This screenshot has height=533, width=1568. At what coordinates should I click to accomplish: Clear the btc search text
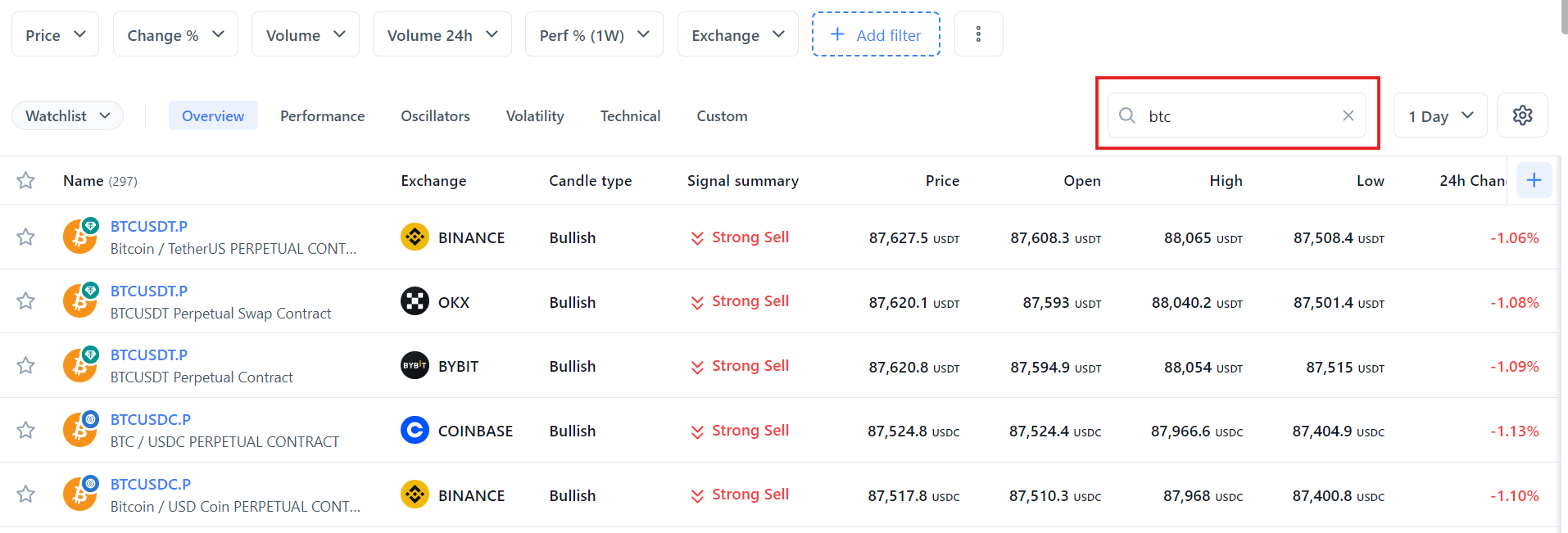tap(1348, 115)
